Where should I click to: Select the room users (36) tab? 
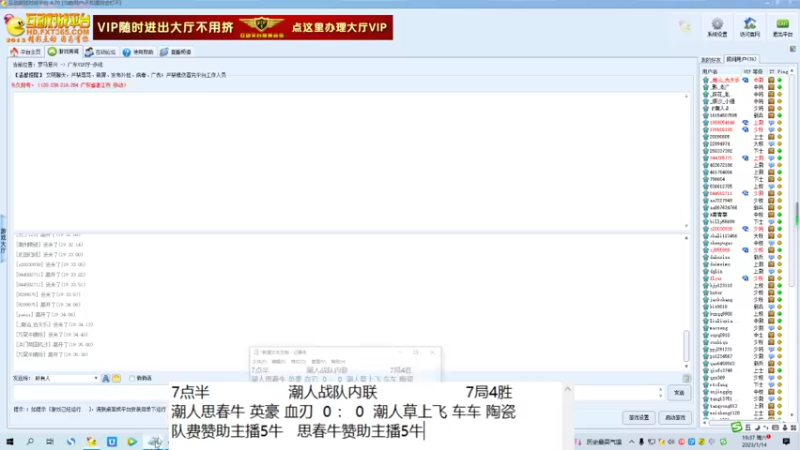point(741,59)
